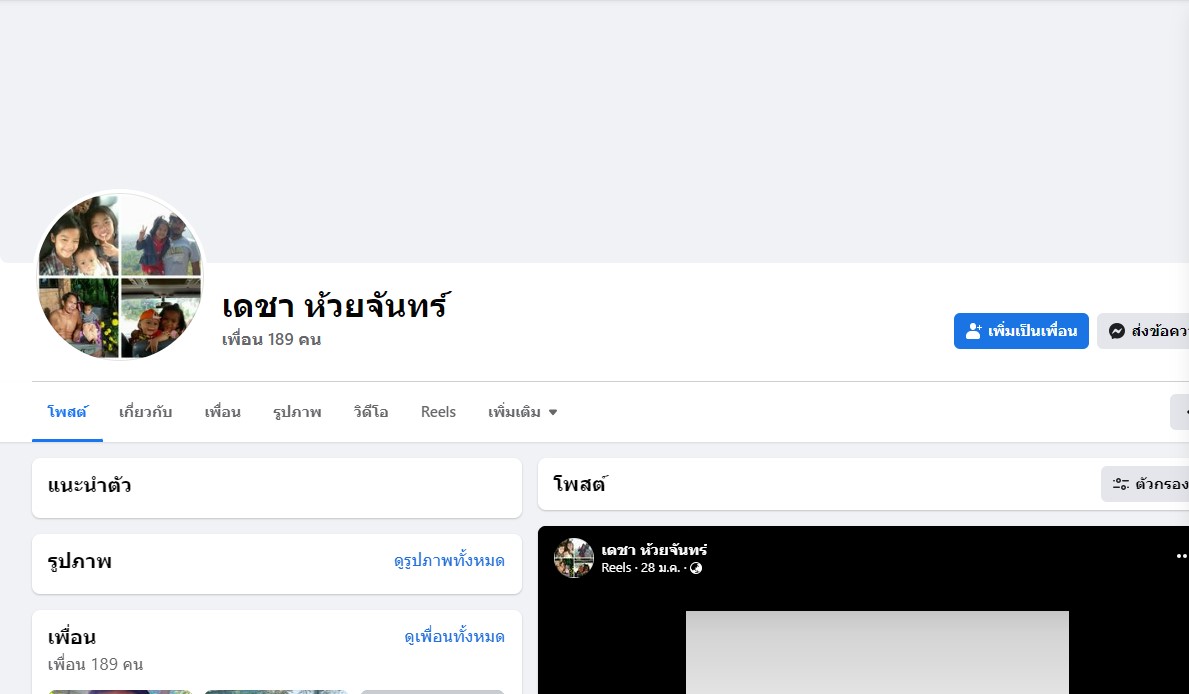Expand the เพิ่มเติม dropdown arrow
The width and height of the screenshot is (1189, 694).
pos(553,413)
